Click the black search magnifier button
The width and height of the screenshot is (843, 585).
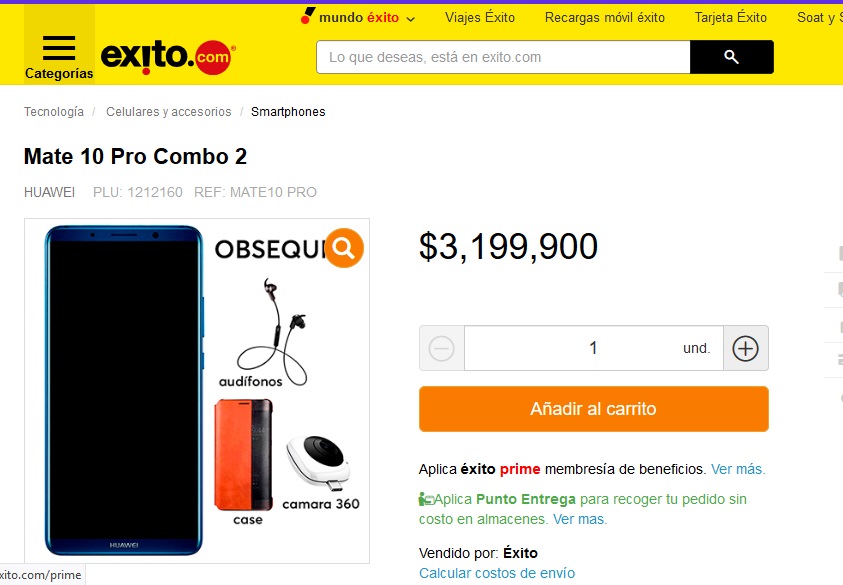coord(732,57)
